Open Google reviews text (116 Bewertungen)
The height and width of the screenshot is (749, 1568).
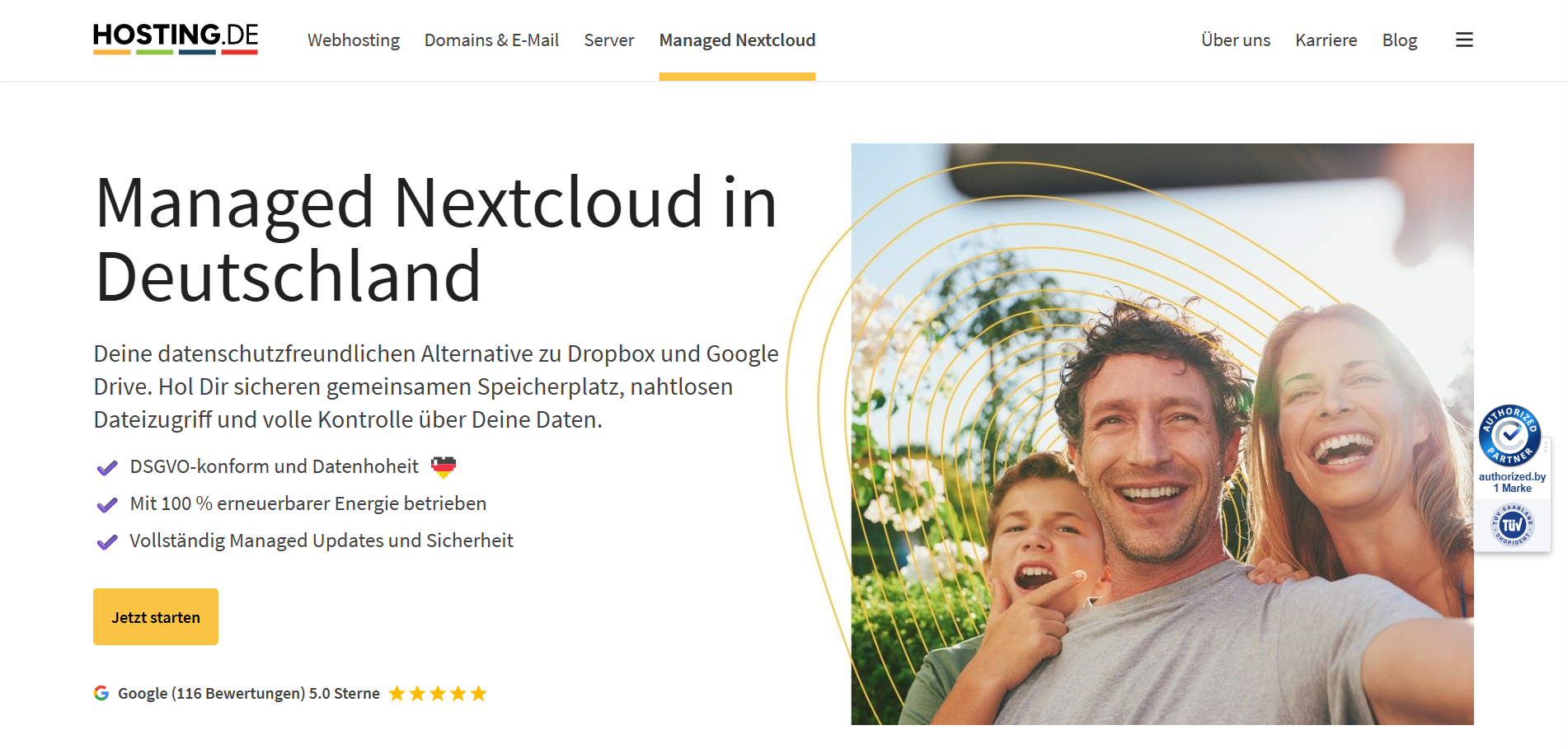(249, 694)
